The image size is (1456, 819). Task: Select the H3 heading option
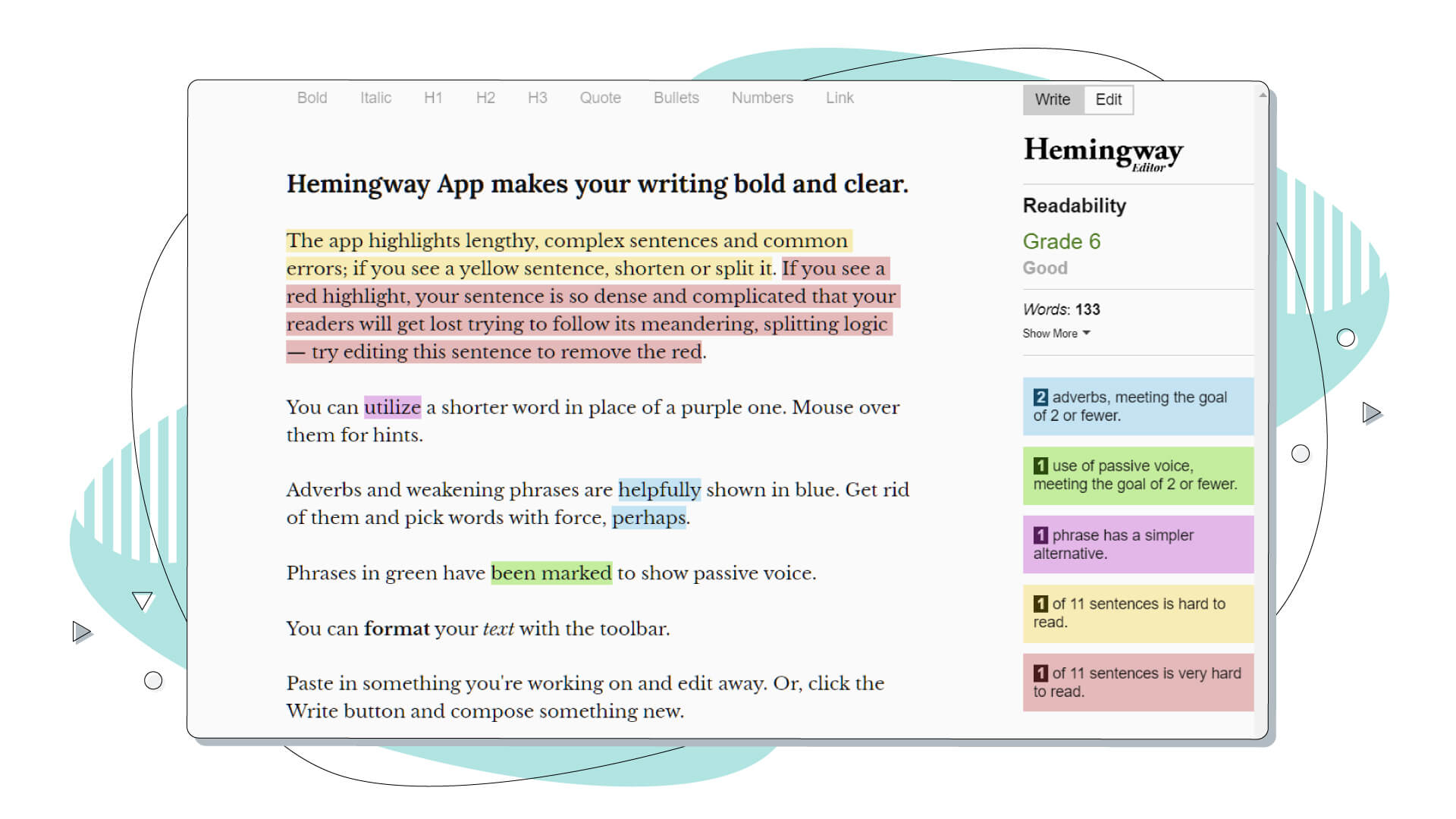538,98
